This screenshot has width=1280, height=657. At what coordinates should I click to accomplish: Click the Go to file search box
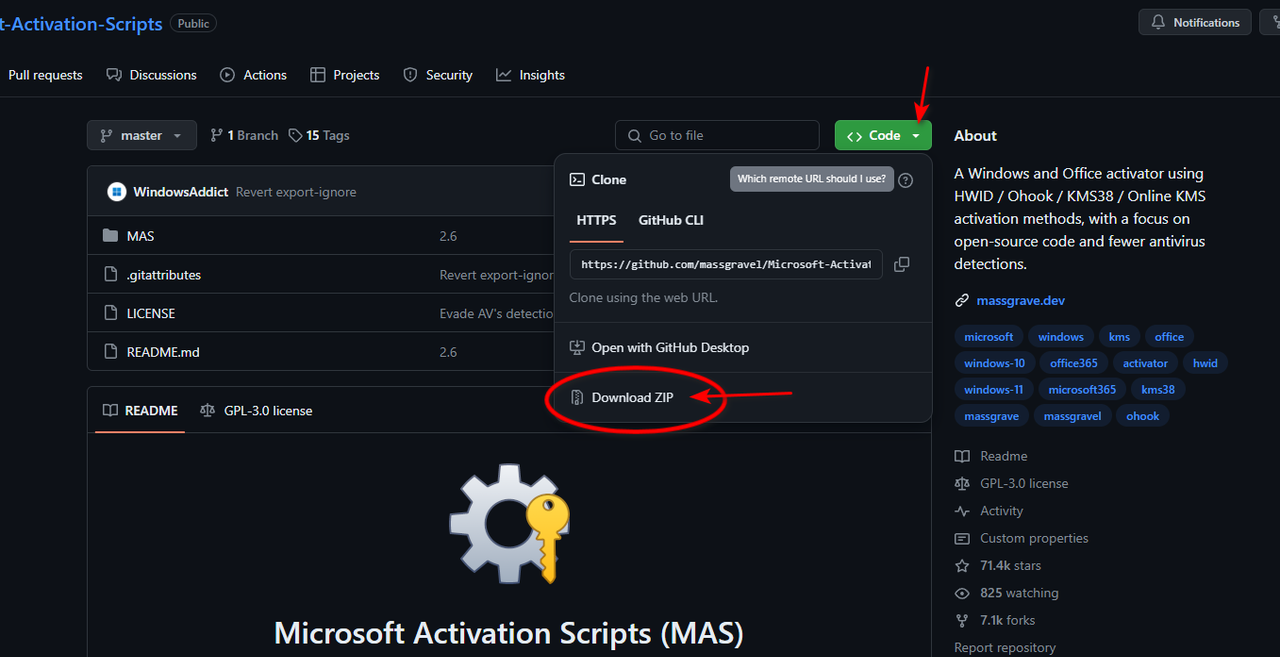pos(717,135)
